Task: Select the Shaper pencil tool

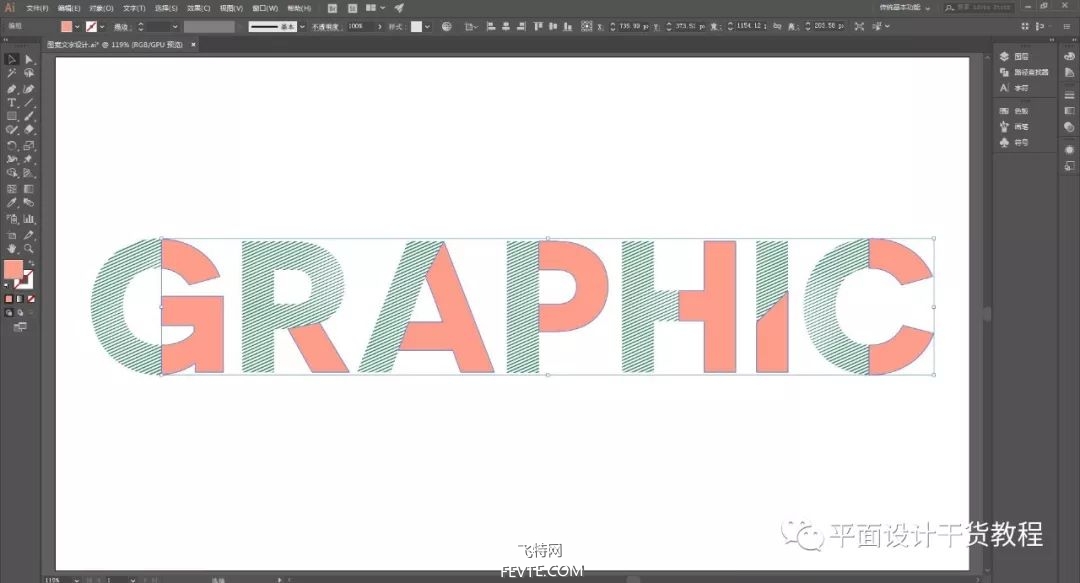Action: pos(12,130)
